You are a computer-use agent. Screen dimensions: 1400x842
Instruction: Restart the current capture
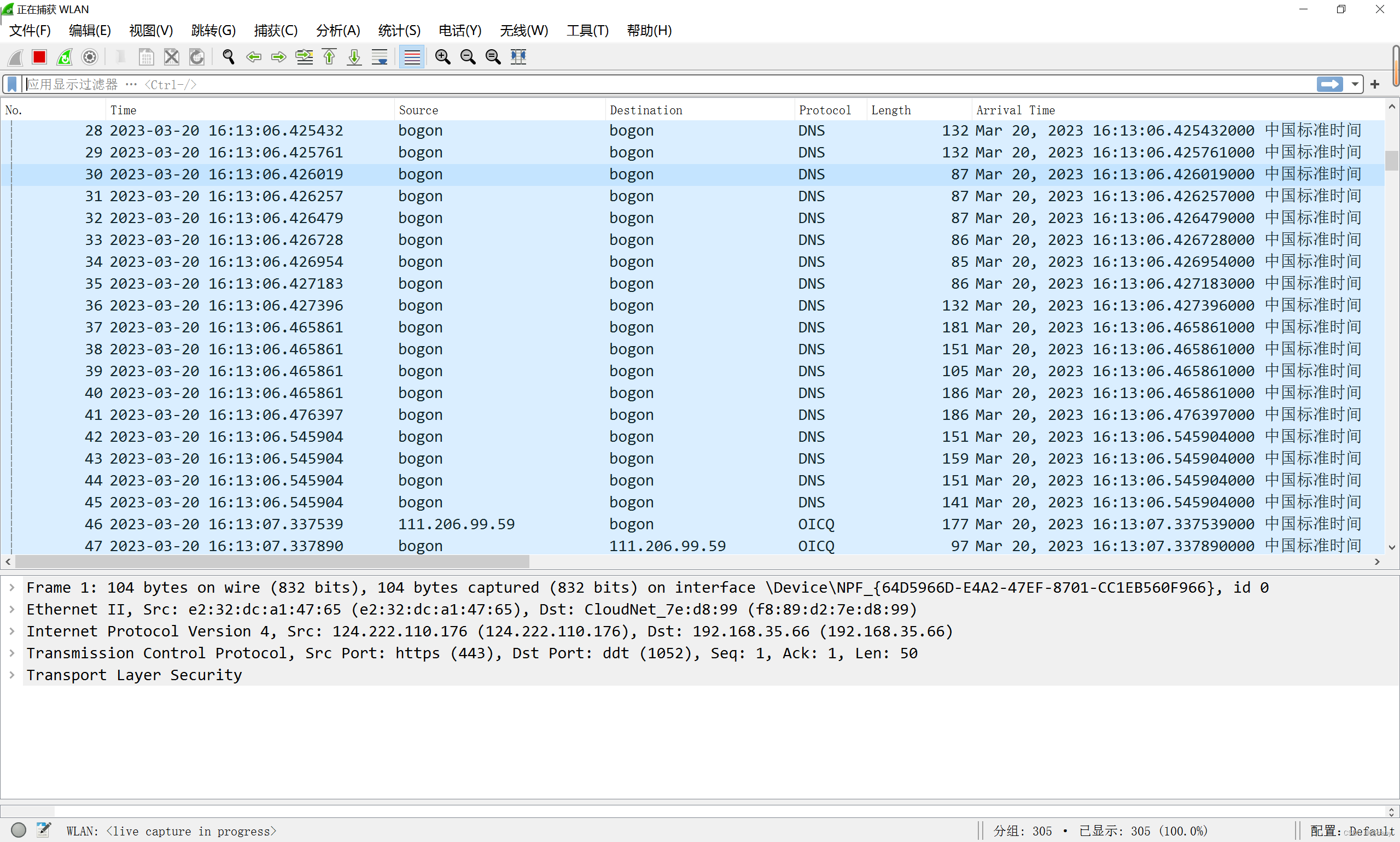(x=65, y=57)
